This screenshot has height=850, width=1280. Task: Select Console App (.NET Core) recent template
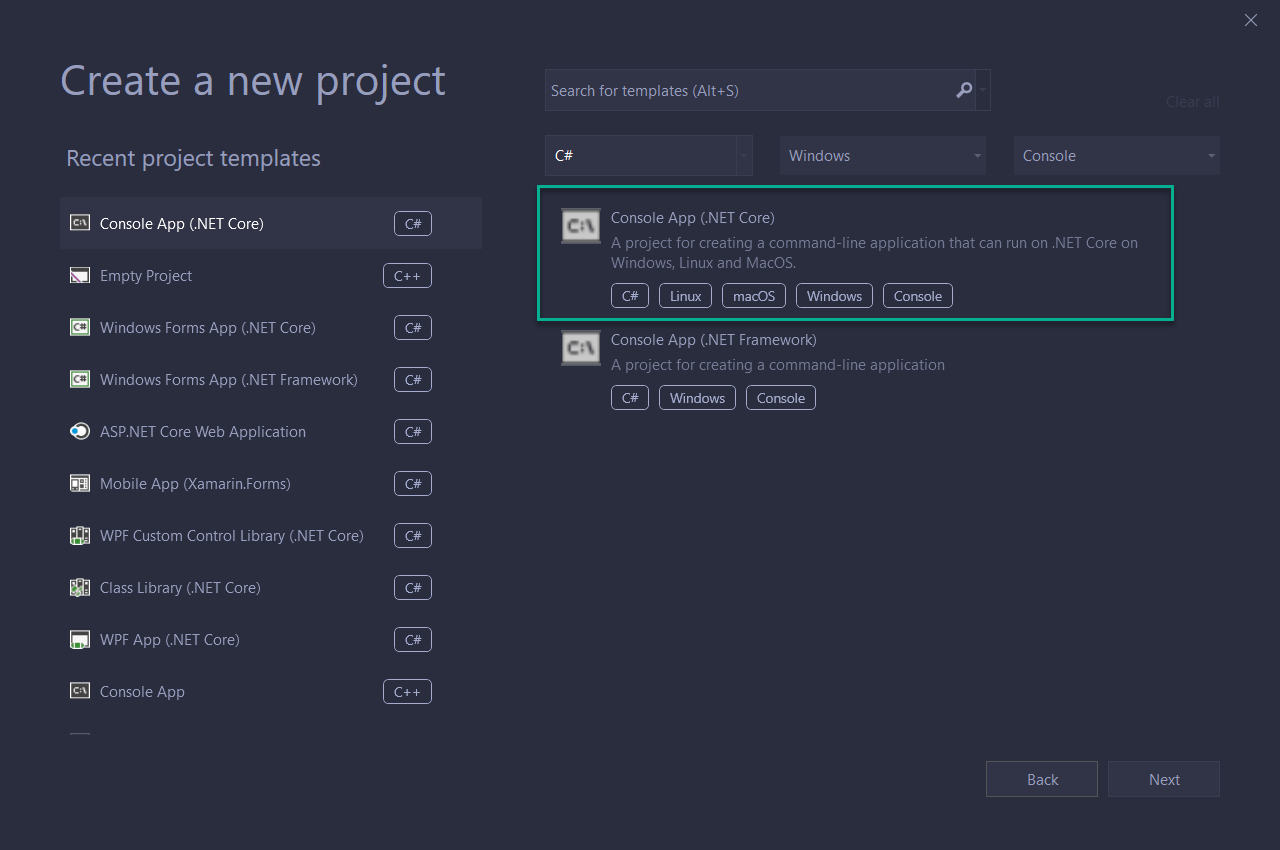[x=271, y=223]
